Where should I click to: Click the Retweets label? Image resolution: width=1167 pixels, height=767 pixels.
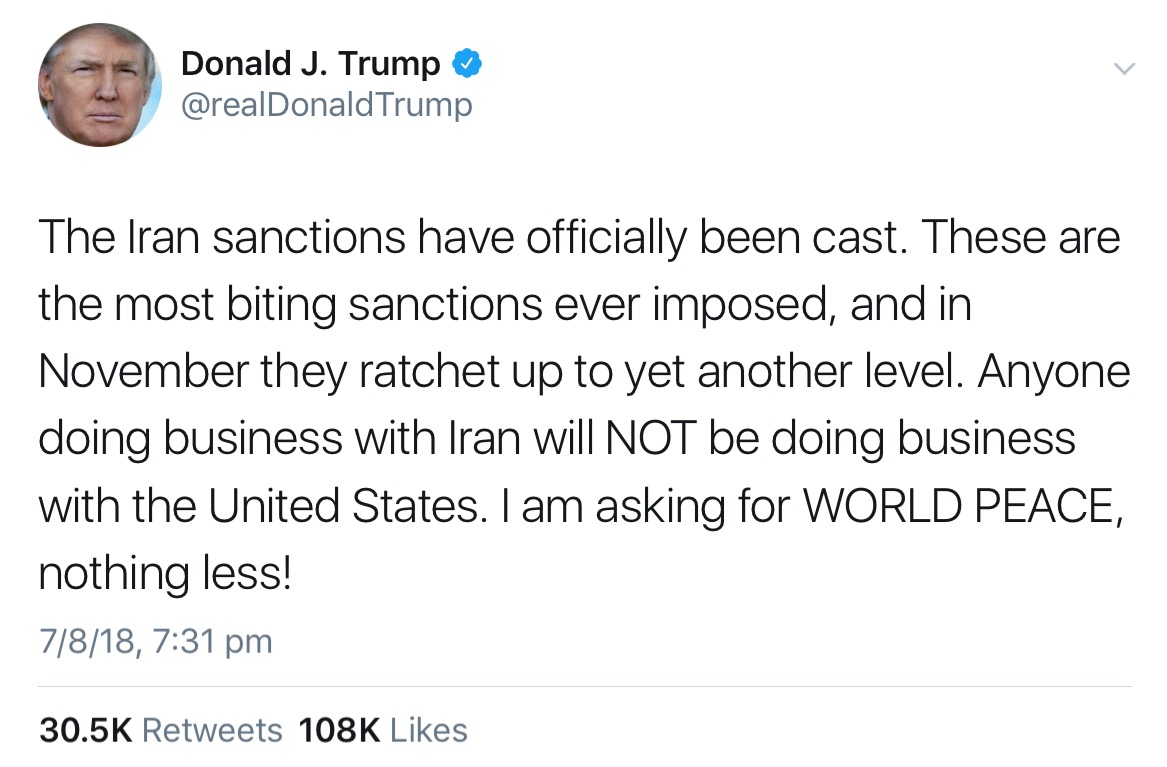(x=212, y=730)
